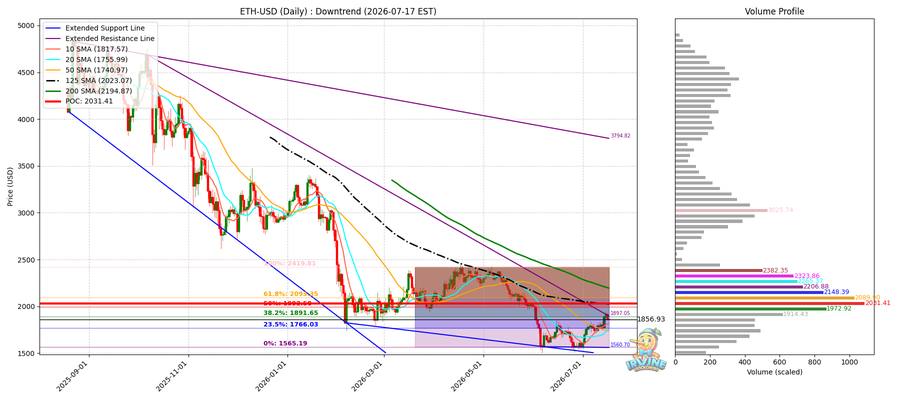This screenshot has width=900, height=400.
Task: Click the 2382.35 volume bar label
Action: [x=777, y=270]
